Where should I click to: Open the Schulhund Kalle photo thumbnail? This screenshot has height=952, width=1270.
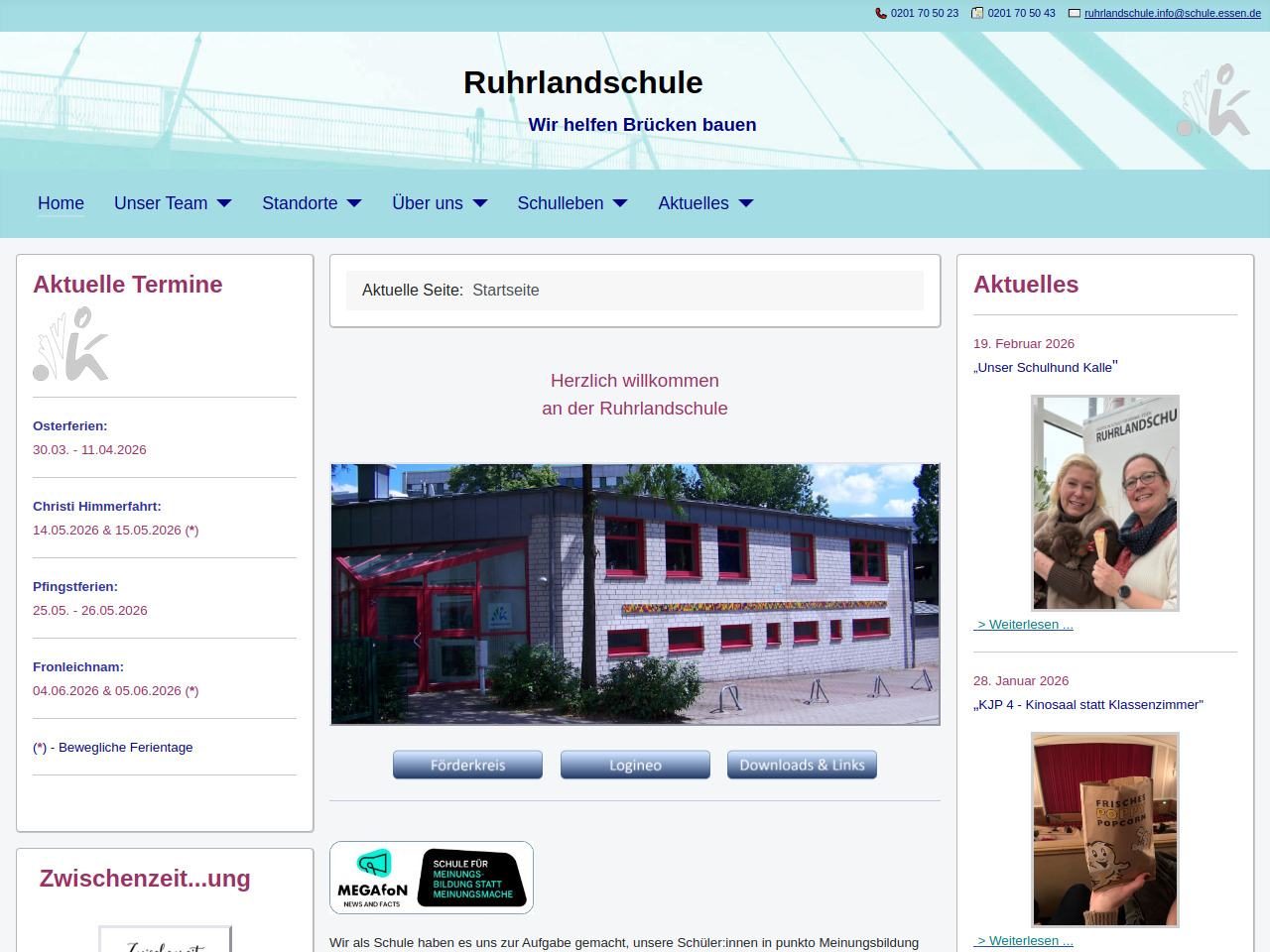coord(1105,503)
